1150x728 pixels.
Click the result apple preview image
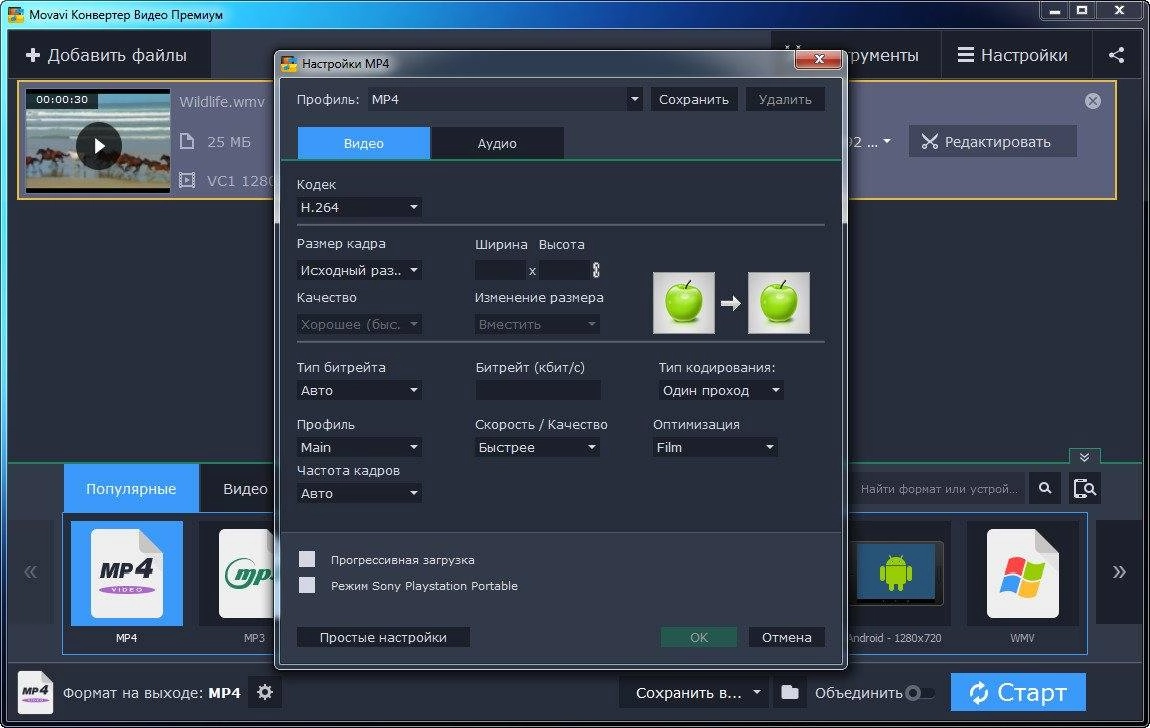coord(779,303)
